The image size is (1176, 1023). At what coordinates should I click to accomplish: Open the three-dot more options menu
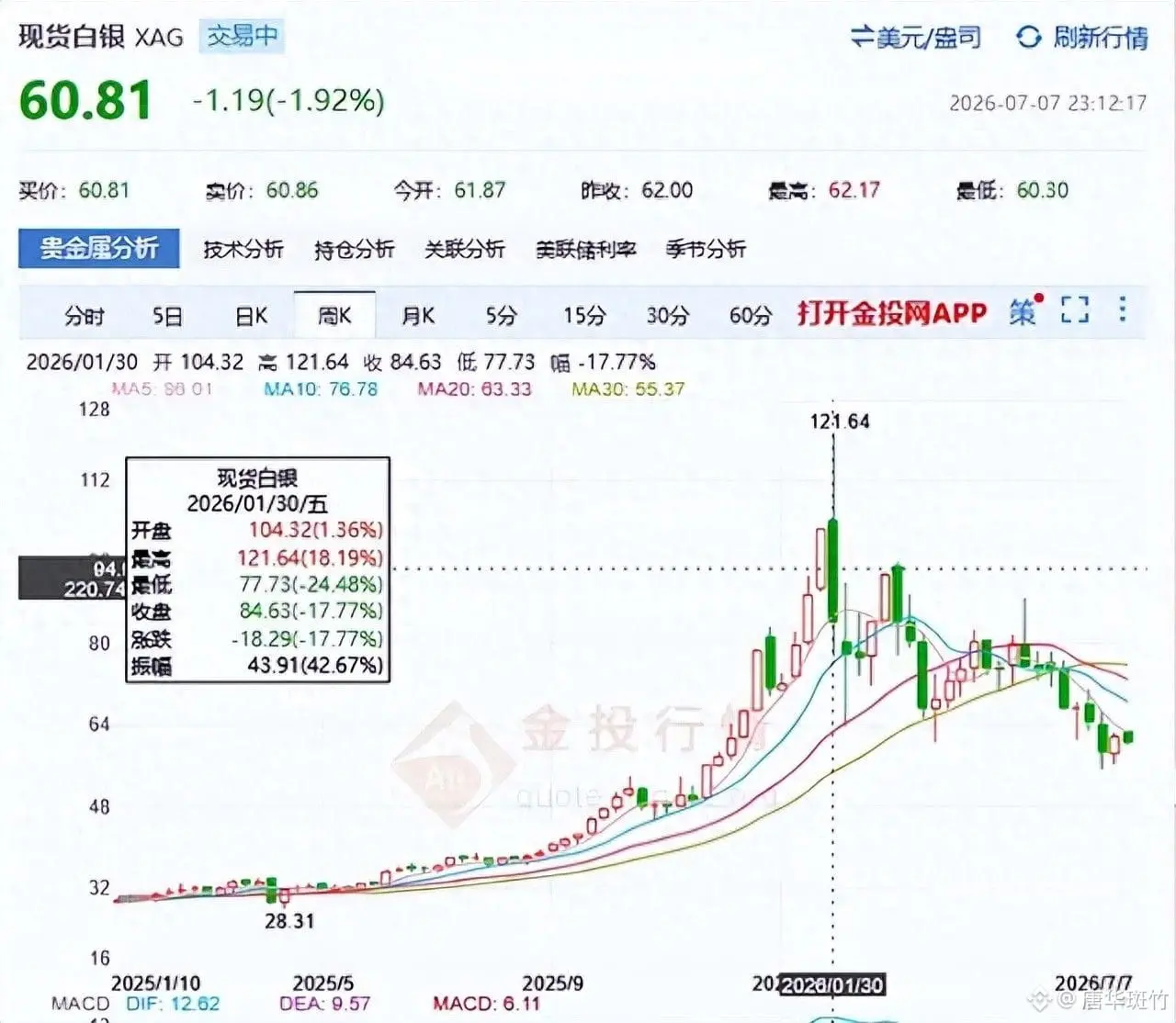click(1123, 309)
